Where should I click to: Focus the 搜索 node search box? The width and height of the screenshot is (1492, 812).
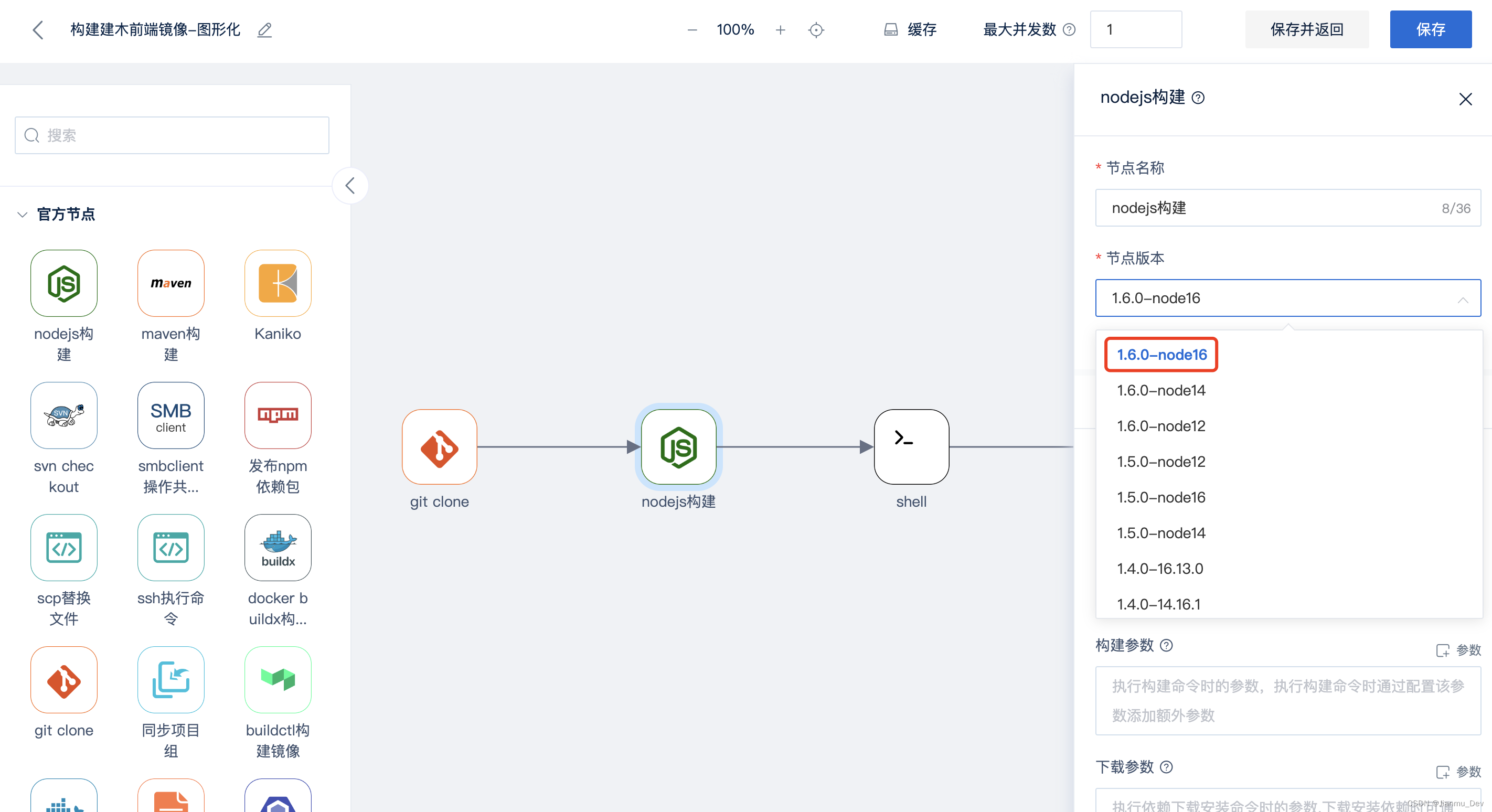172,135
